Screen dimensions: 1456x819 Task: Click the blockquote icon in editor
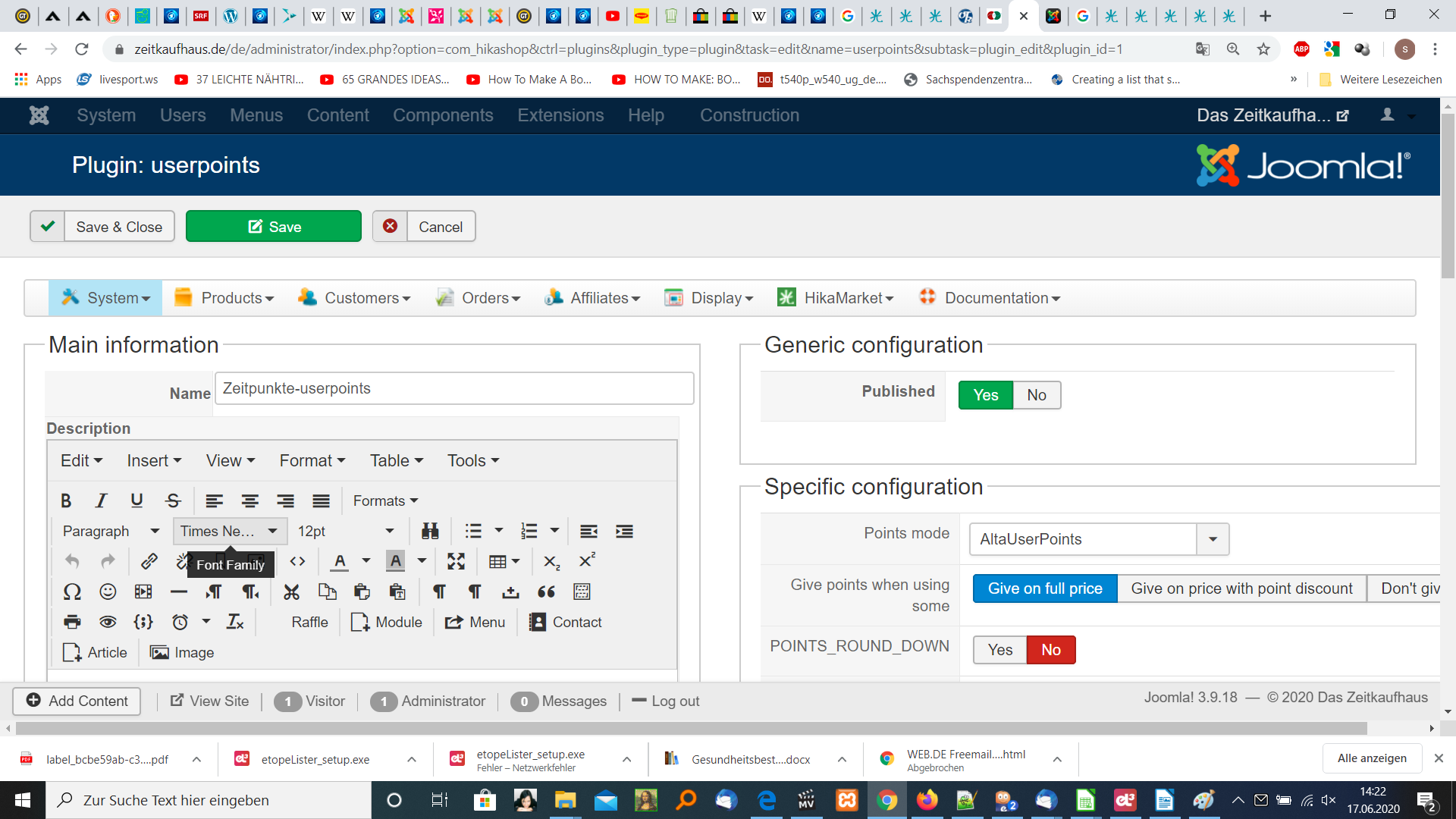pos(546,591)
